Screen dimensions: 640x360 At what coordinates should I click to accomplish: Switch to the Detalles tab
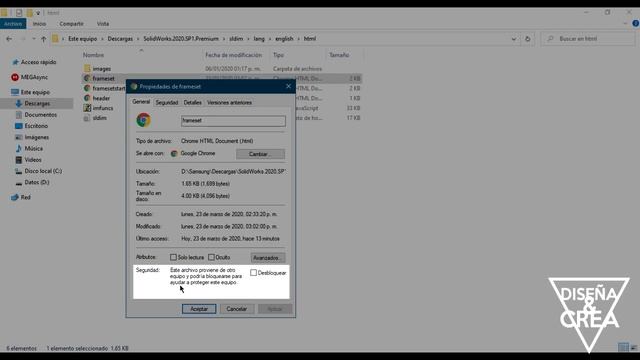[x=193, y=102]
